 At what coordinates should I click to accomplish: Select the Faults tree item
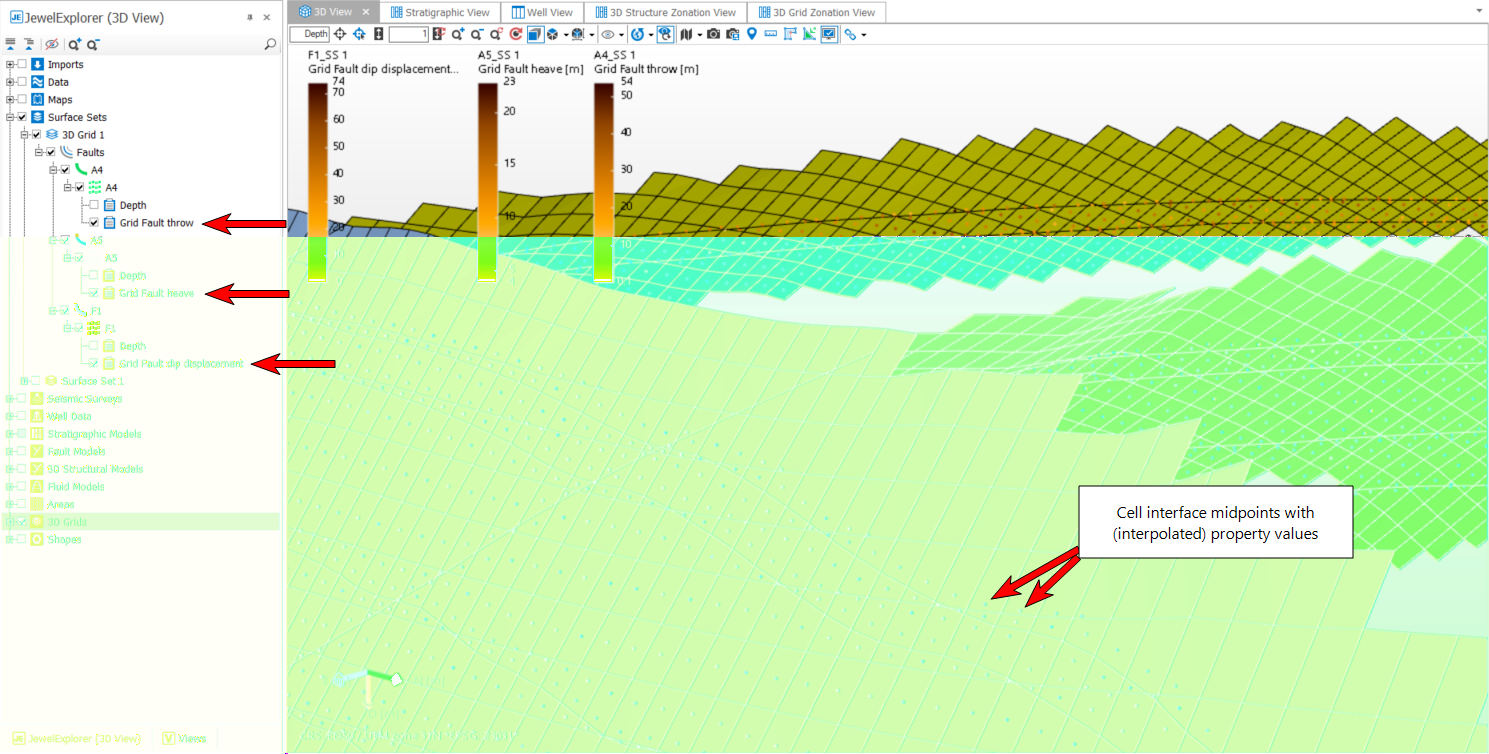point(90,152)
